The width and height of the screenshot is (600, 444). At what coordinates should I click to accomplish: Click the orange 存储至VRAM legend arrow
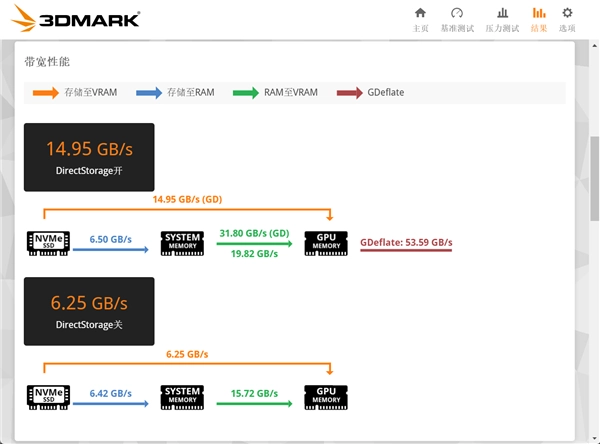(x=47, y=93)
